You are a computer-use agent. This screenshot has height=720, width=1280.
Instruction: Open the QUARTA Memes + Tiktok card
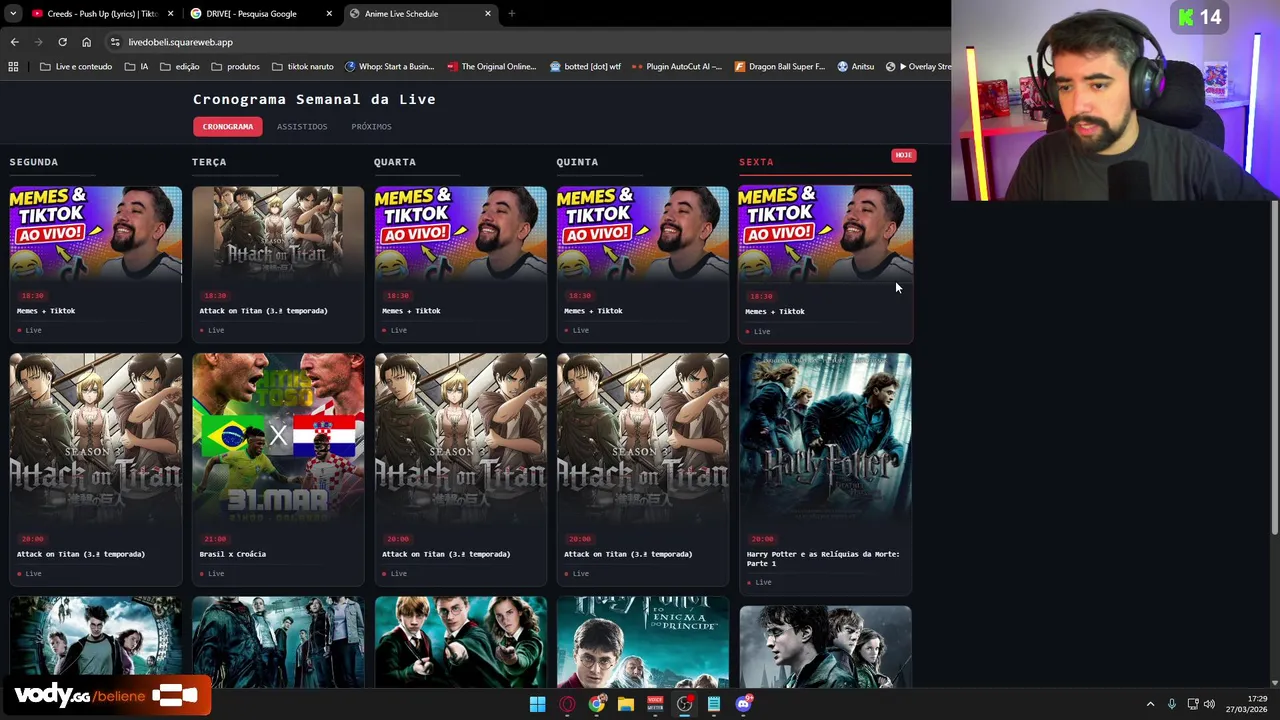pyautogui.click(x=461, y=263)
